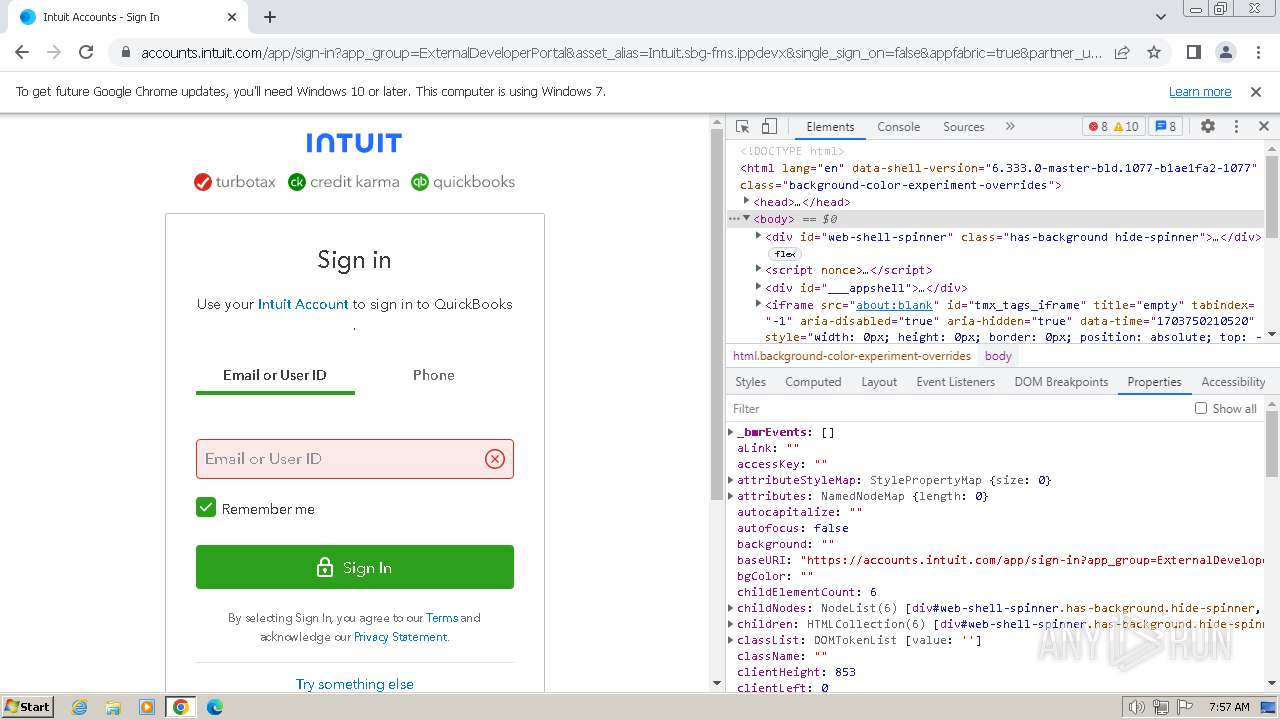Viewport: 1280px width, 720px height.
Task: Click the Chrome back arrow
Action: click(x=22, y=52)
